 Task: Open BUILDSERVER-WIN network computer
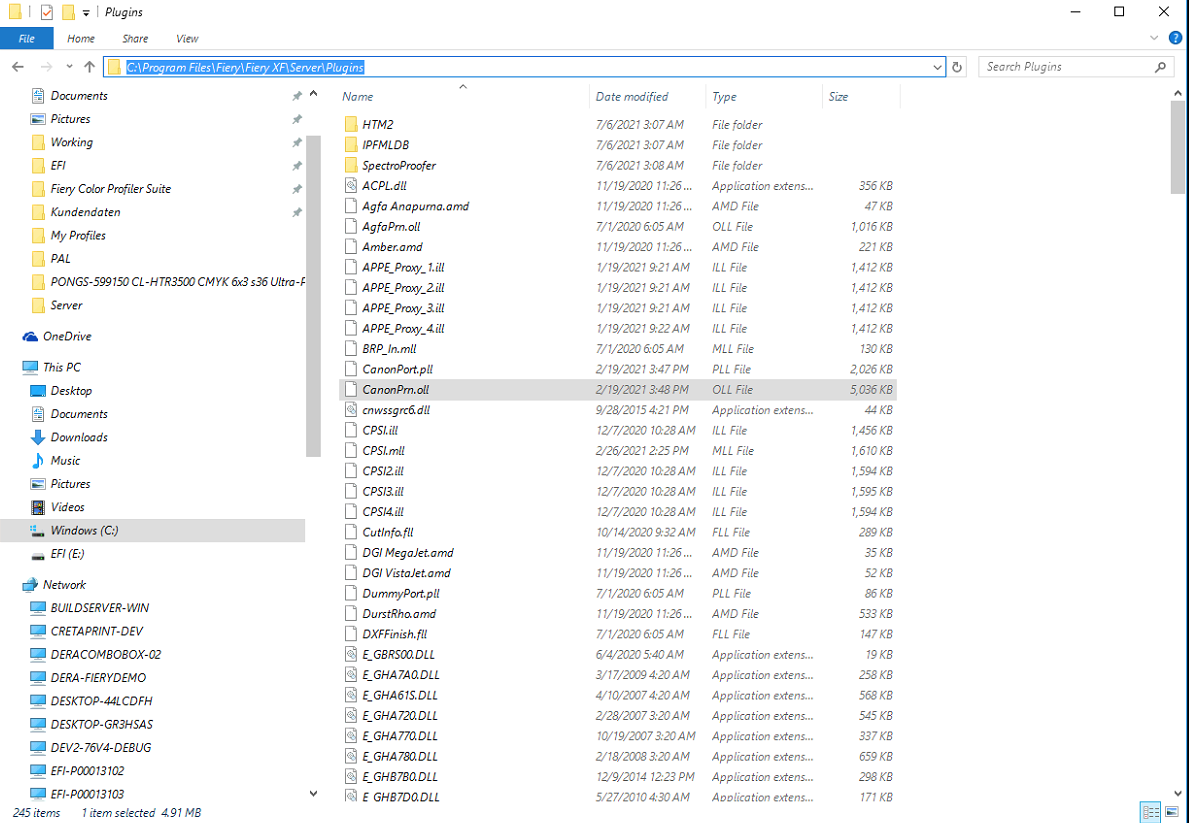point(99,608)
